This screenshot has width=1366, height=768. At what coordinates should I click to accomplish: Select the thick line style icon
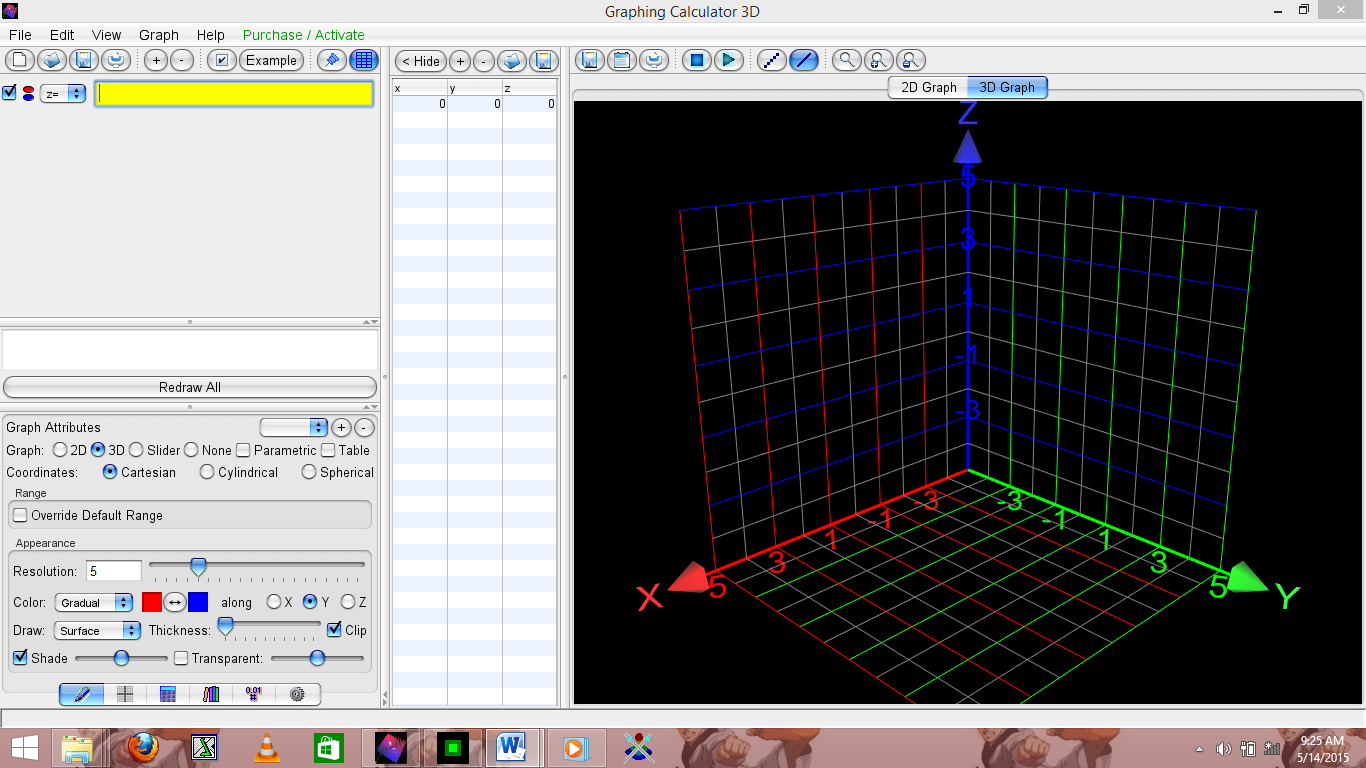pyautogui.click(x=804, y=60)
